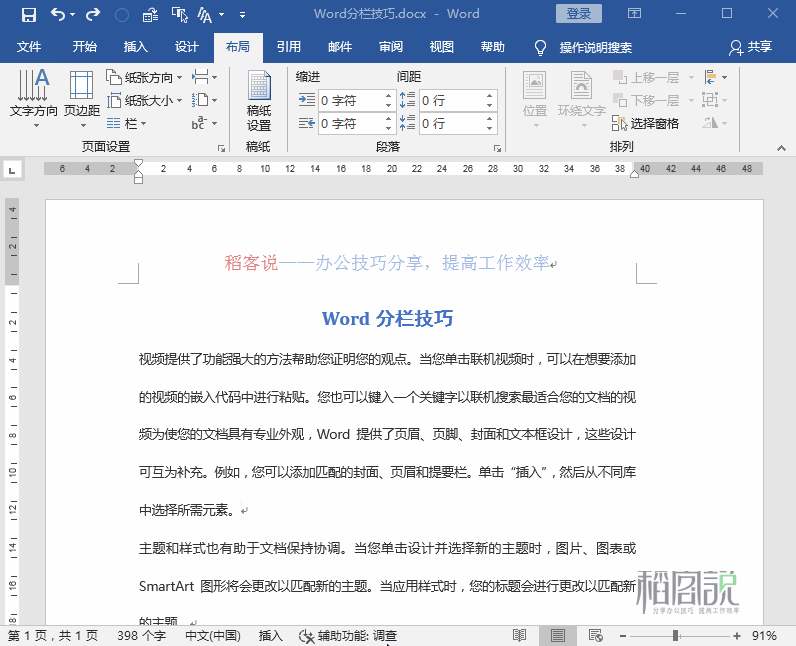Screen dimensions: 796x646
Task: Customize Quick Access Toolbar dropdown
Action: point(243,15)
